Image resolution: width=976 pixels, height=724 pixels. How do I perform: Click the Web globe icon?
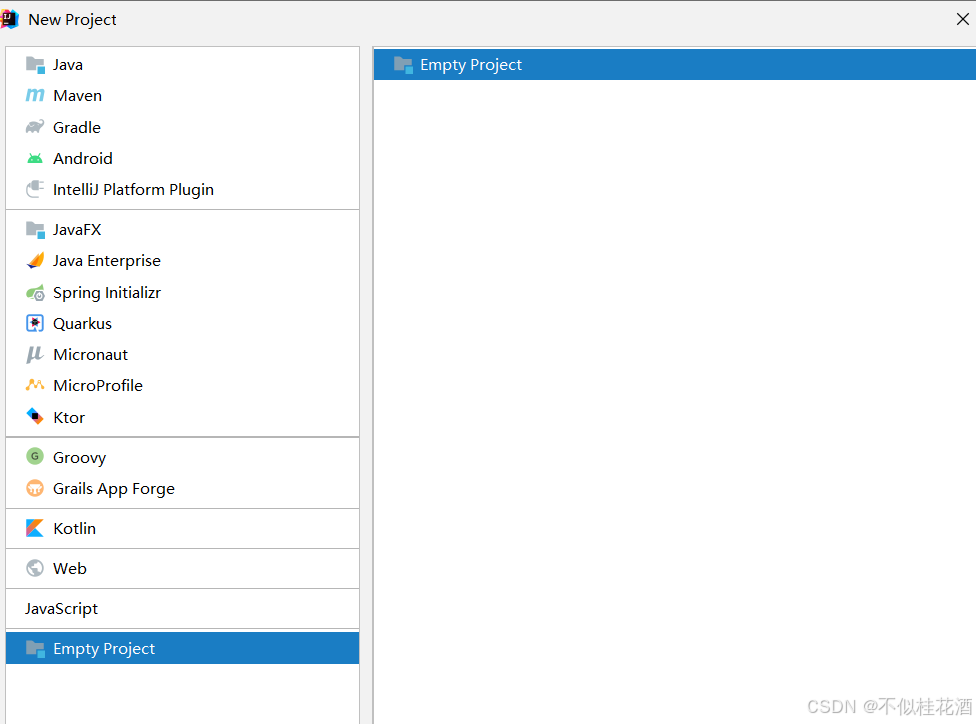35,568
